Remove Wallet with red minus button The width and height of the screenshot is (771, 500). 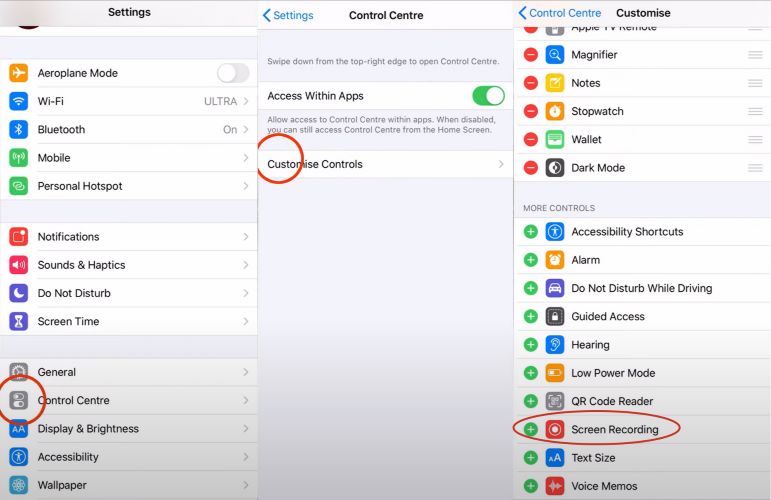tap(531, 140)
